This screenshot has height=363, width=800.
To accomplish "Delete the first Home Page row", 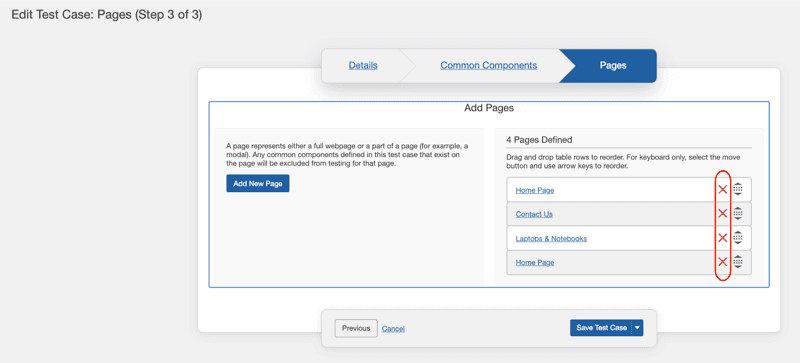I will (x=722, y=189).
